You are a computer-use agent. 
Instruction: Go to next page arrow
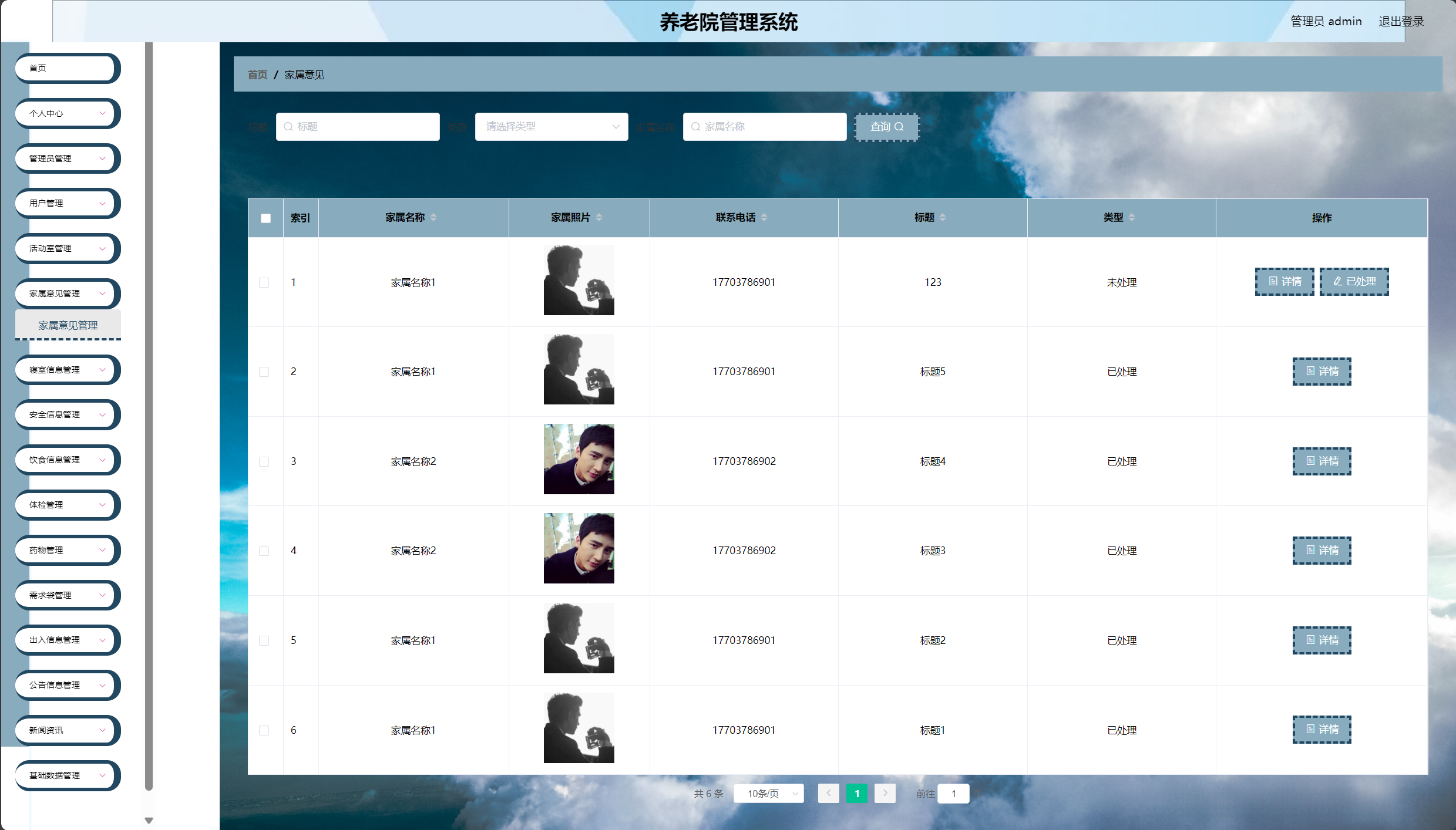pos(885,793)
